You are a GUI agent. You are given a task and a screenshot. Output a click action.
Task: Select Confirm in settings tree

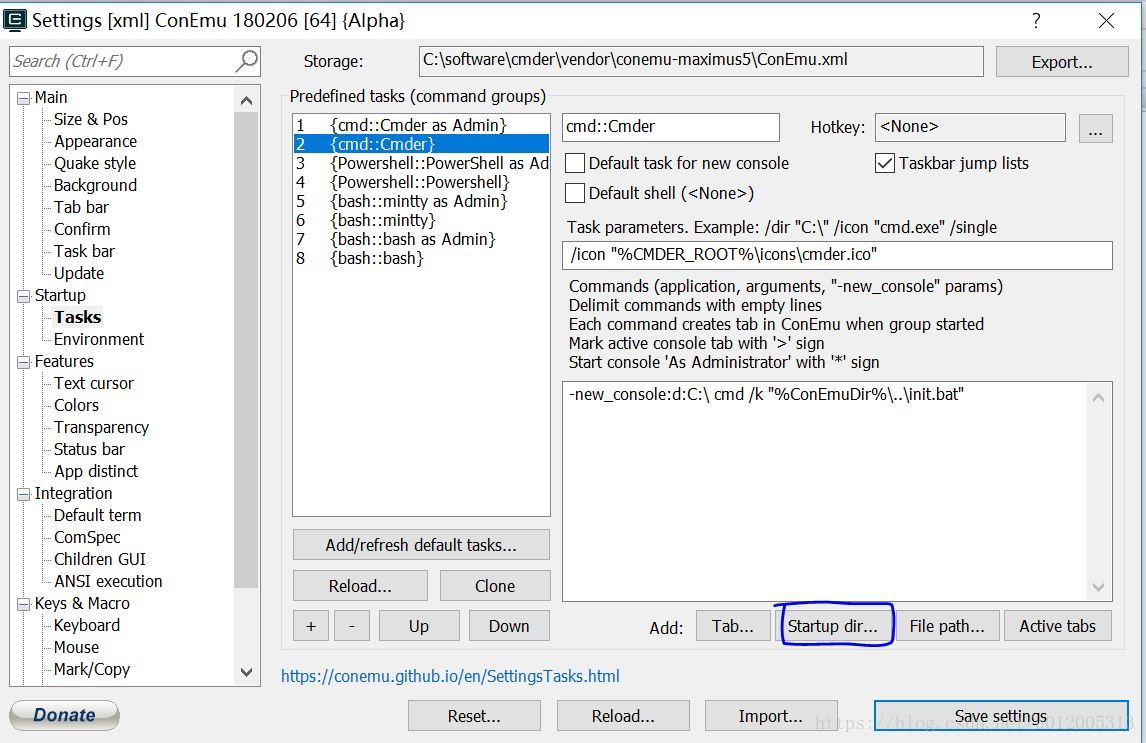82,229
